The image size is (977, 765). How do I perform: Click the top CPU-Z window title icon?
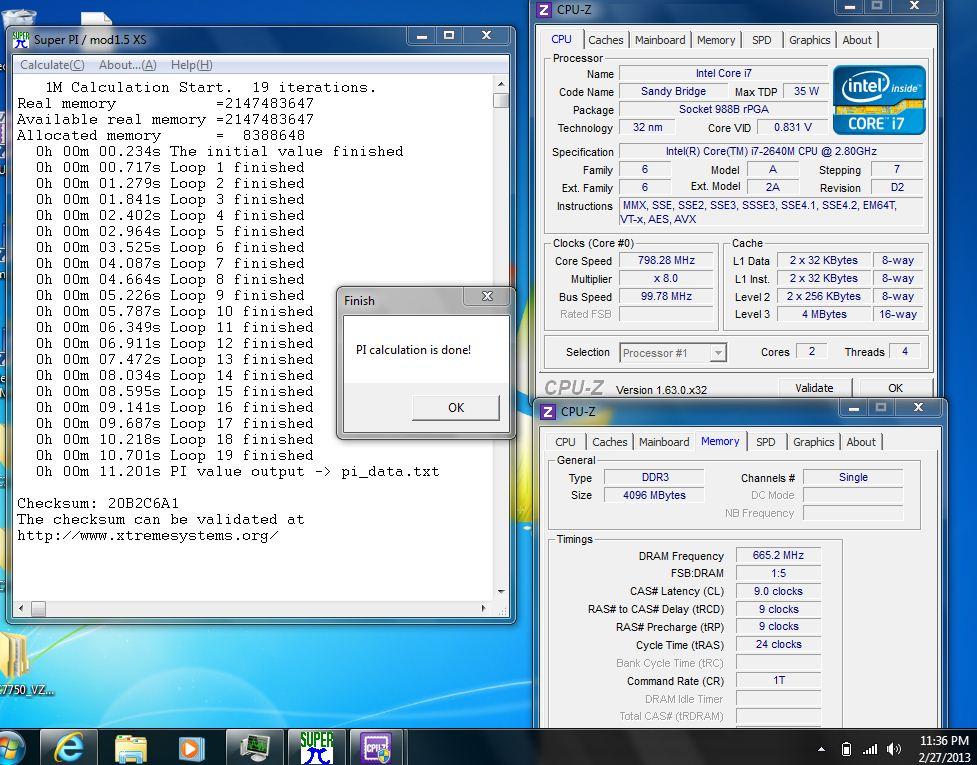pyautogui.click(x=544, y=9)
